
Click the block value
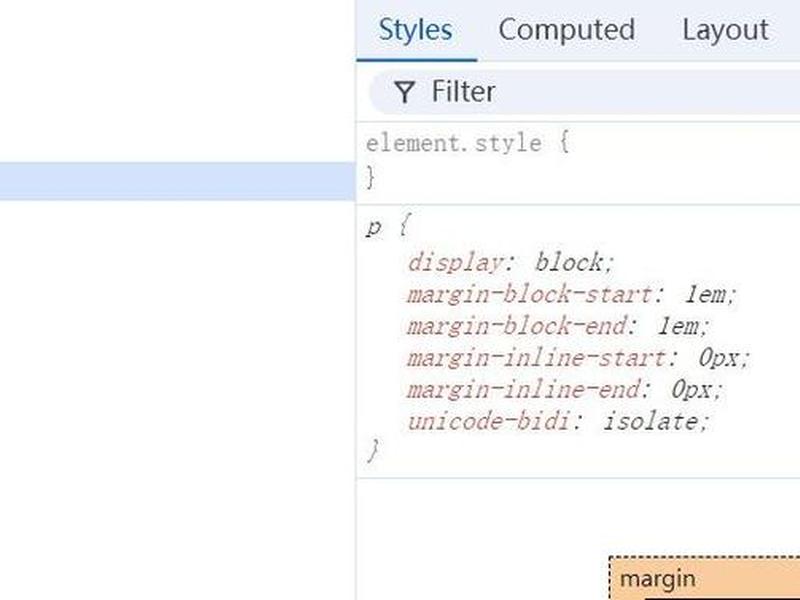point(569,263)
